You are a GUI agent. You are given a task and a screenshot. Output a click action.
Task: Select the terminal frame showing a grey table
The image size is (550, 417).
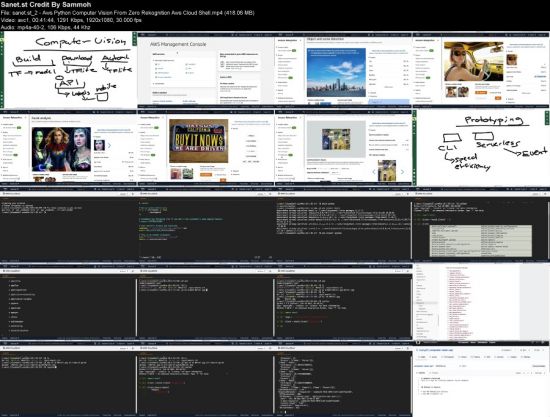tap(481, 225)
